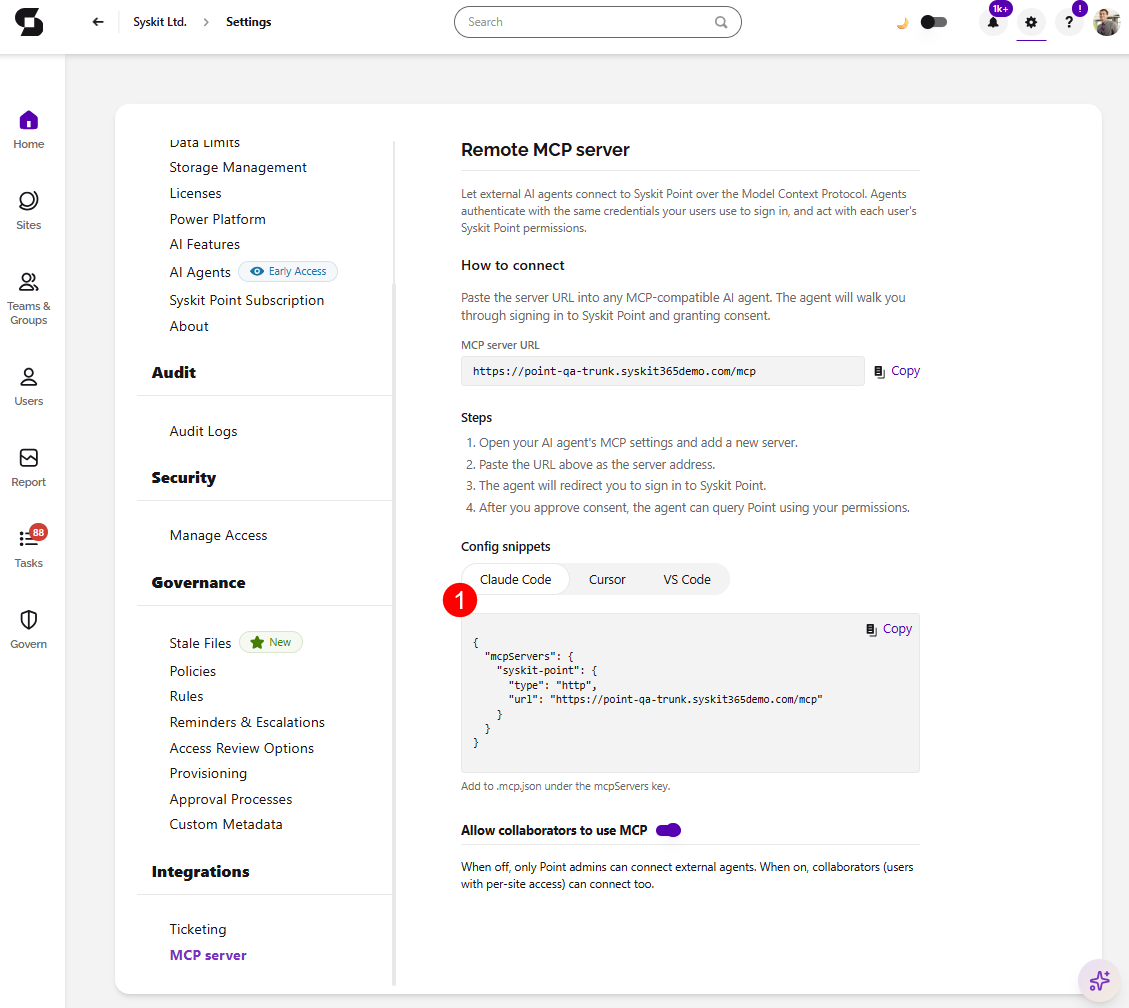This screenshot has width=1129, height=1008.
Task: Toggle dark mode switch
Action: coord(934,22)
